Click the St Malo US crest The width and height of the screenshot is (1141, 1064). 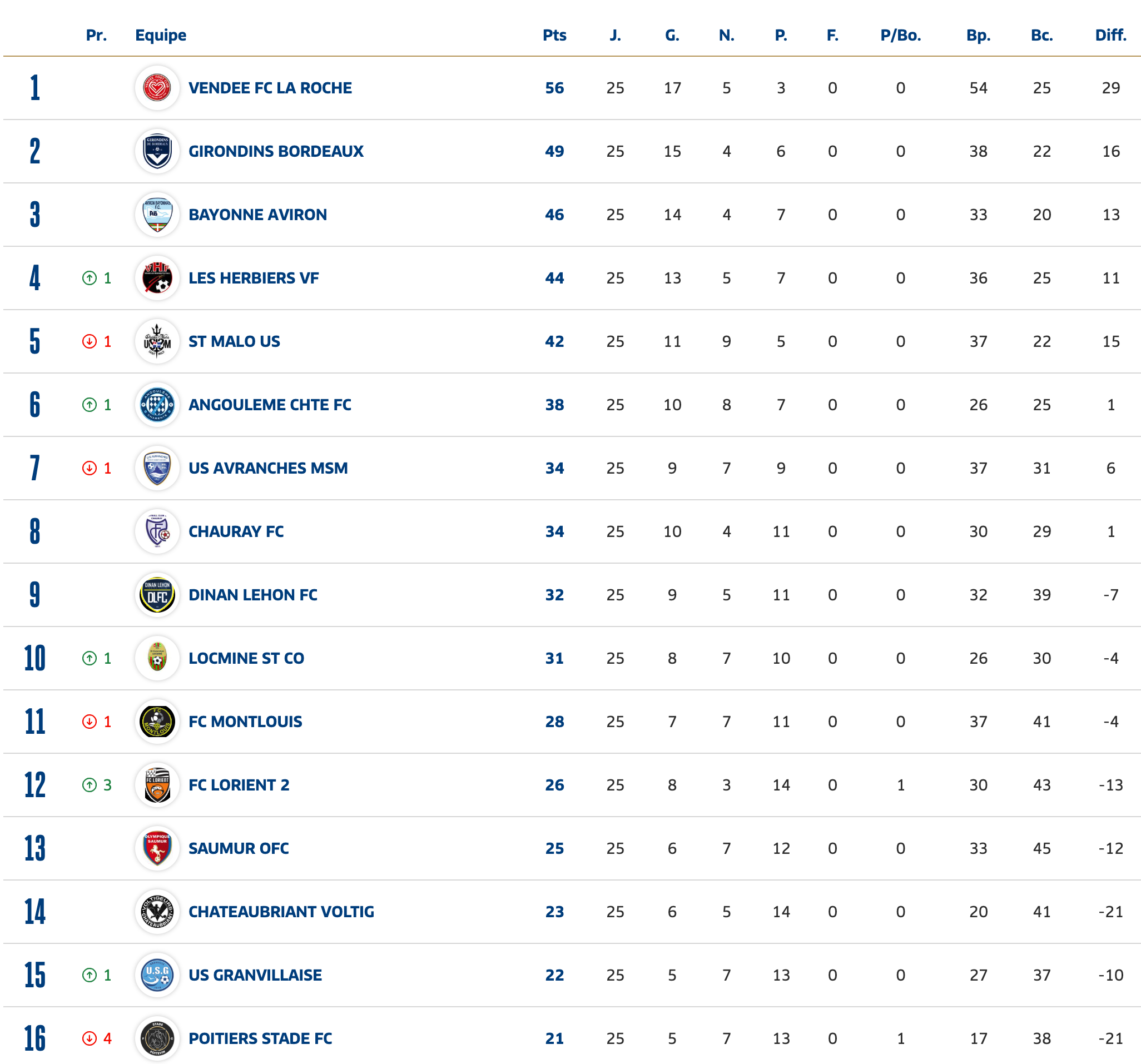tap(157, 341)
